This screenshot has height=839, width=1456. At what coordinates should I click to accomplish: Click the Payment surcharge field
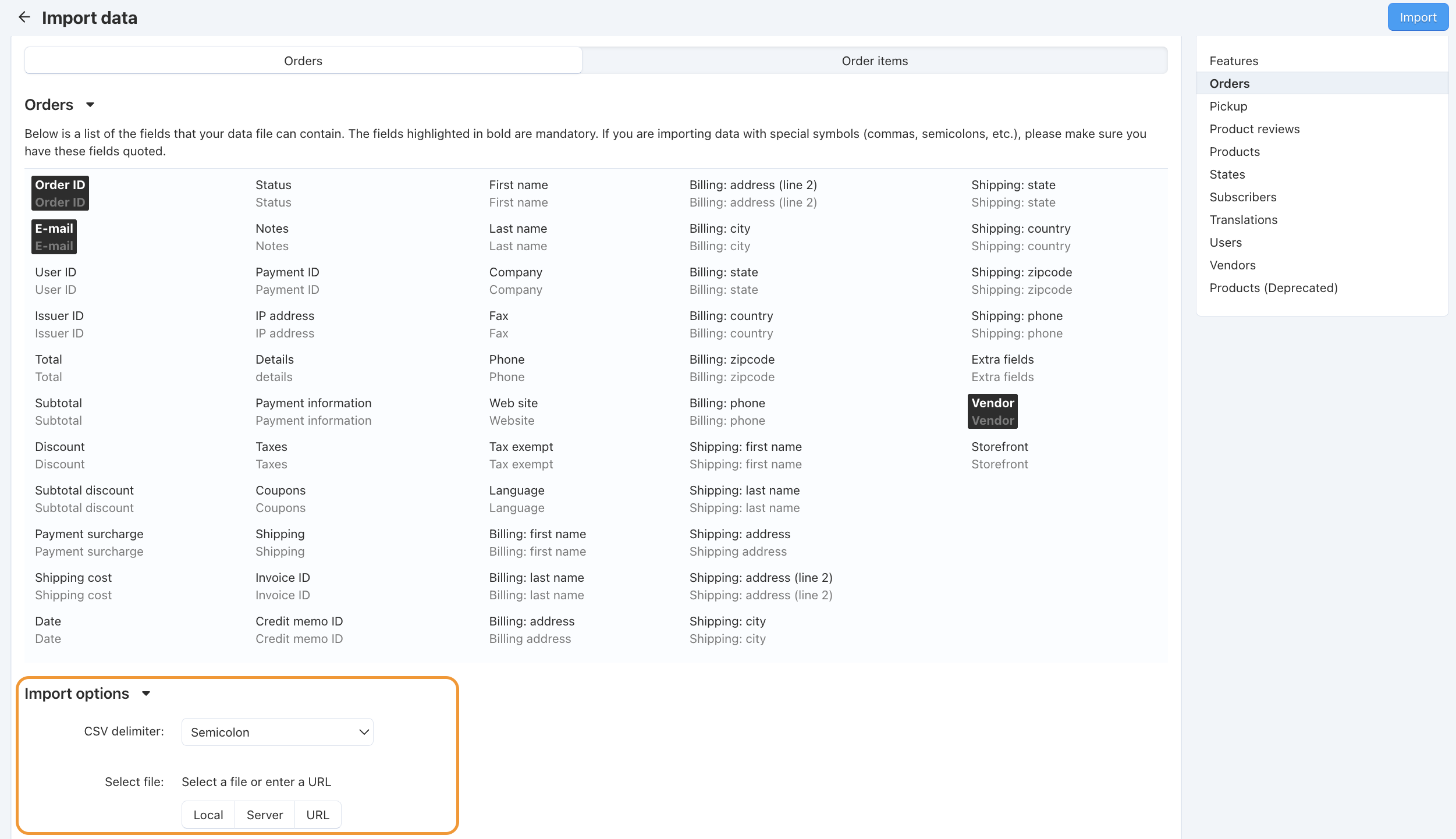89,542
